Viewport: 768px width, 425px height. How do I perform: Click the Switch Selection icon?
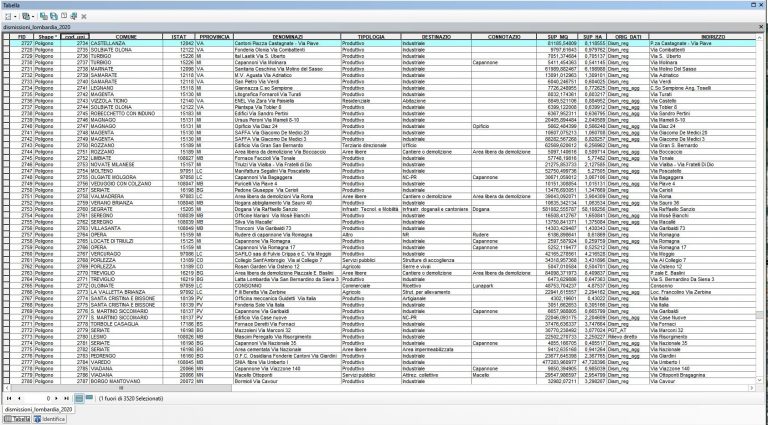[53, 16]
